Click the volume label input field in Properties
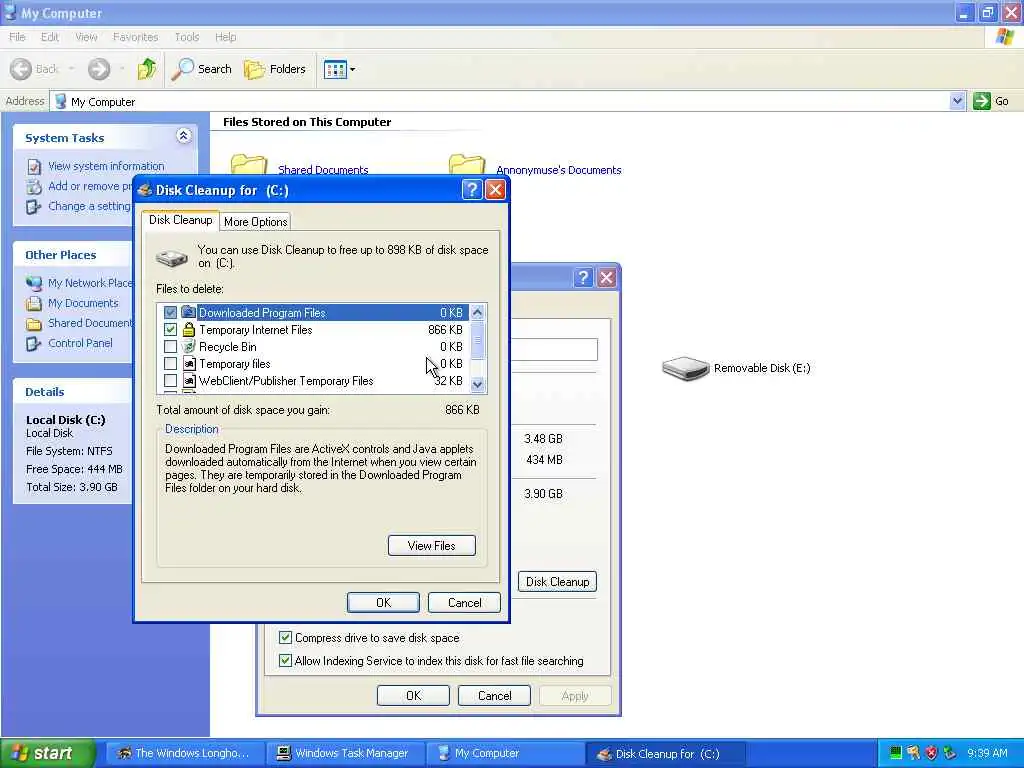1024x768 pixels. pyautogui.click(x=554, y=349)
